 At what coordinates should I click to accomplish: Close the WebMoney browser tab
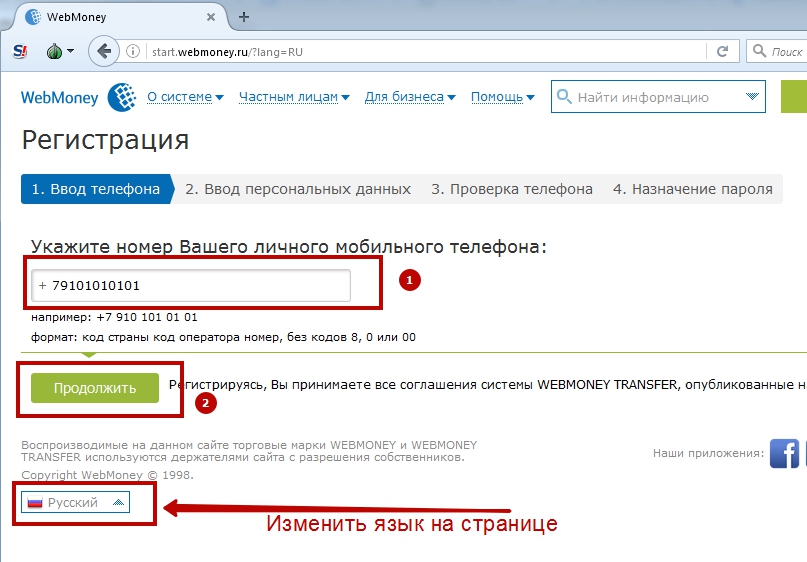click(210, 17)
